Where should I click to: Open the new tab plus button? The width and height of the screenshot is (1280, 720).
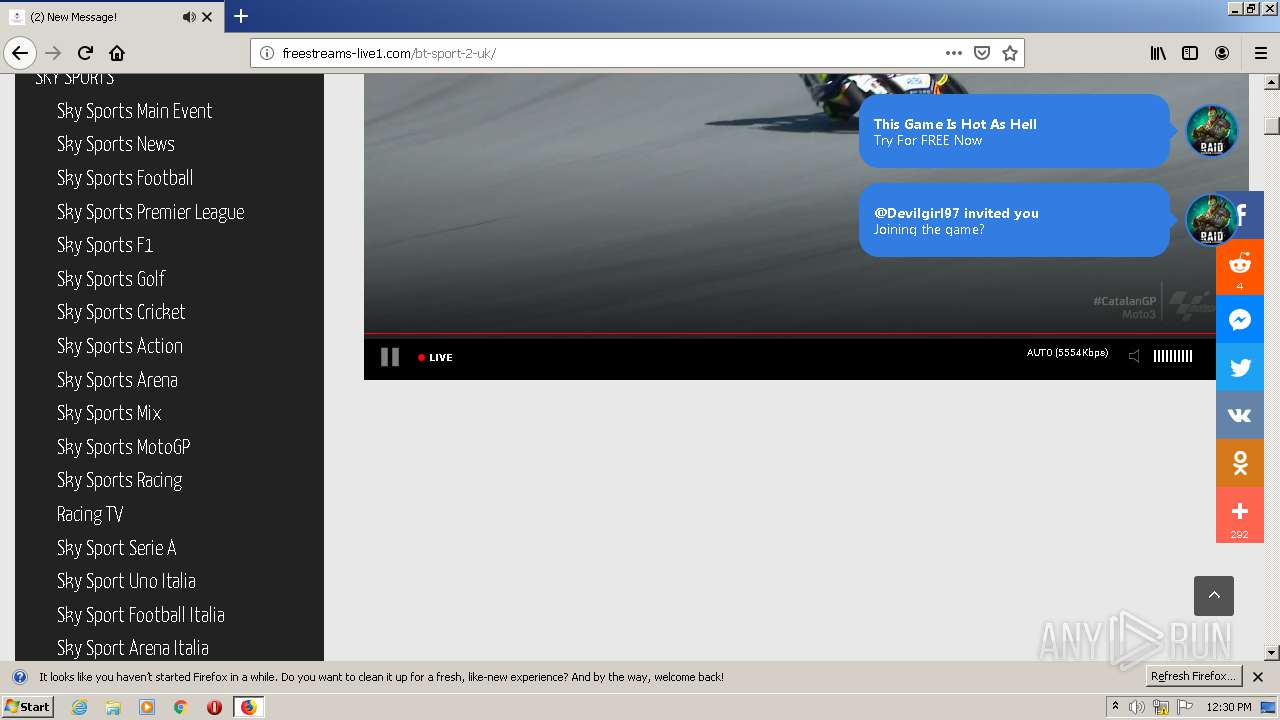pos(241,16)
